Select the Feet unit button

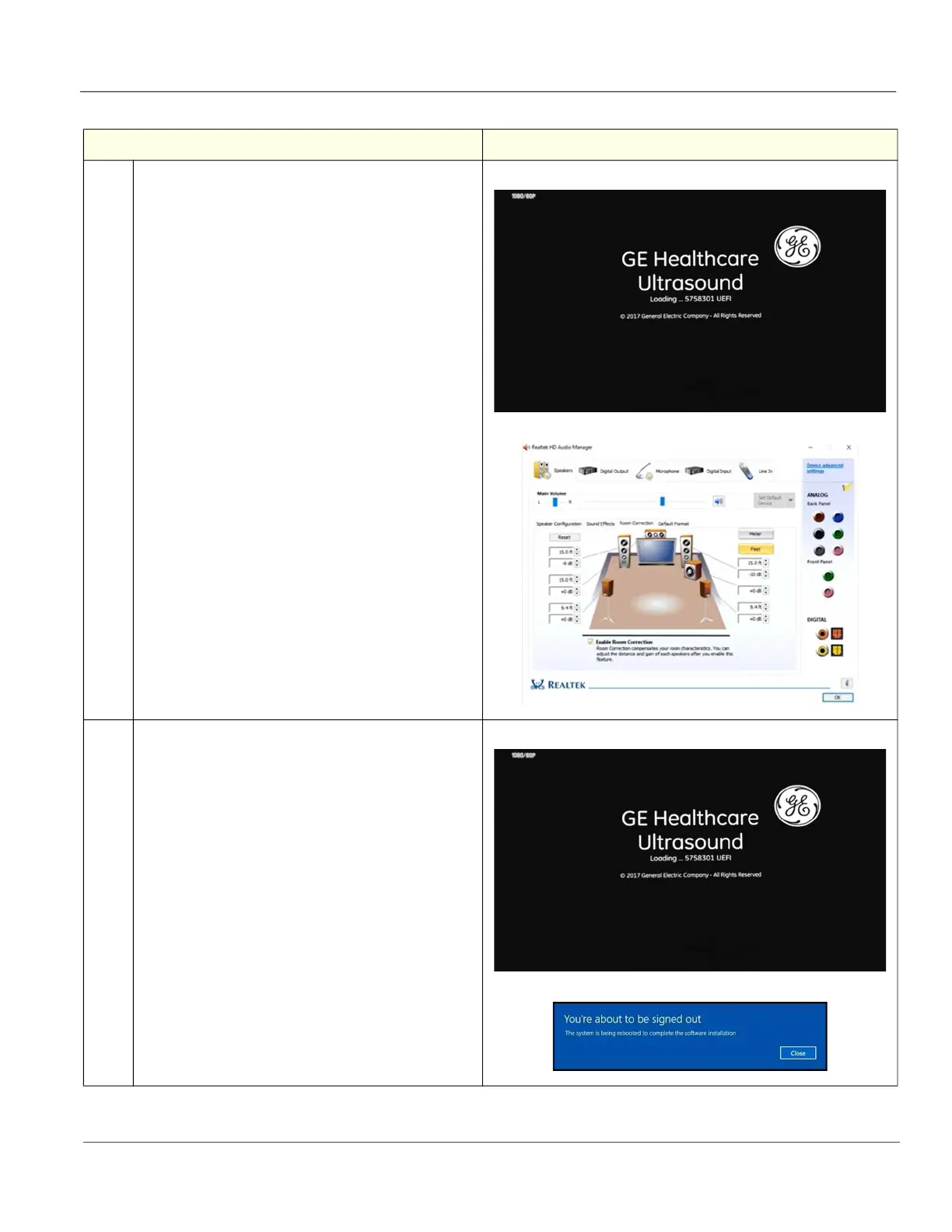pyautogui.click(x=755, y=549)
